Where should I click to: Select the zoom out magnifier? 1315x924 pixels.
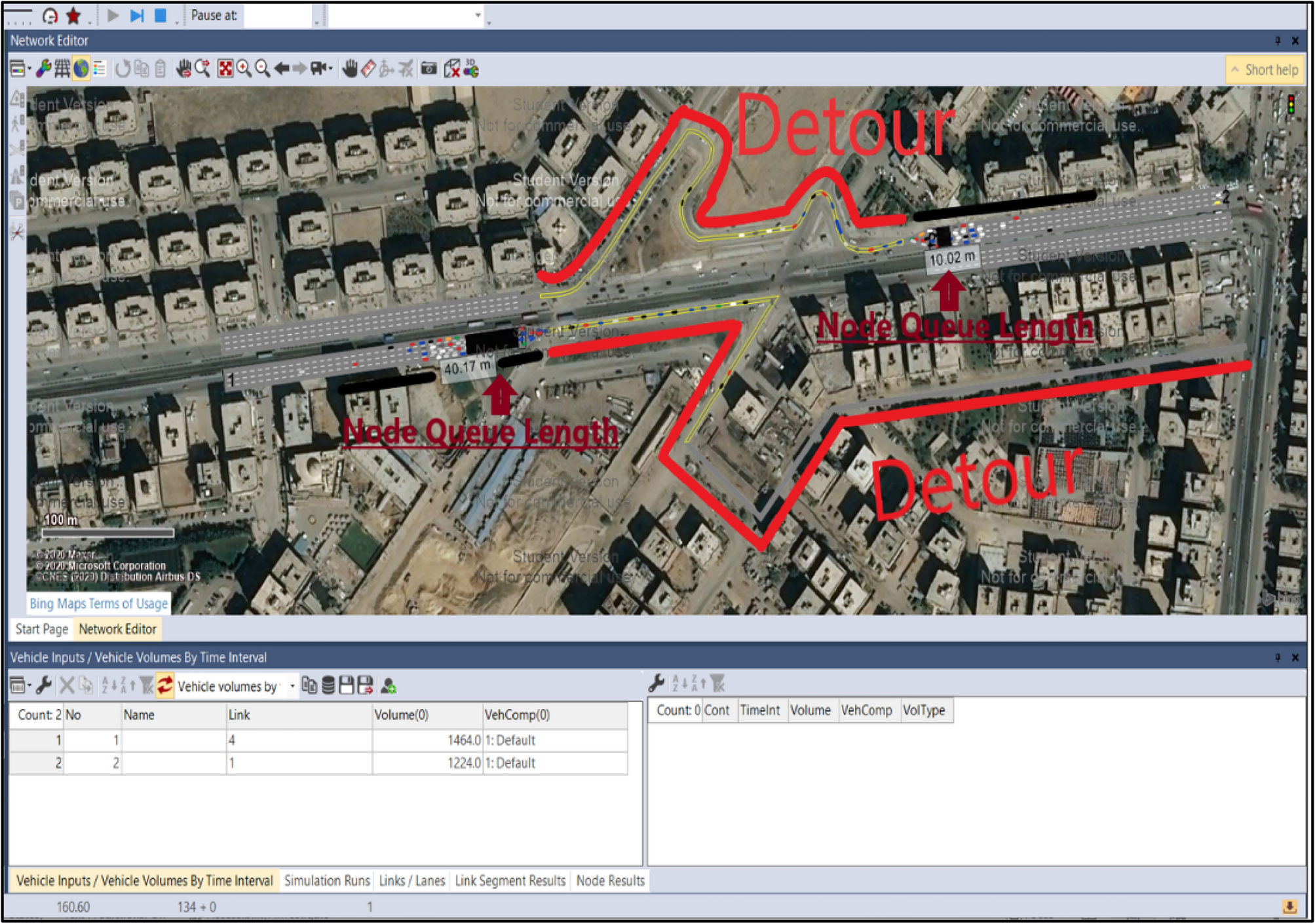[x=262, y=69]
